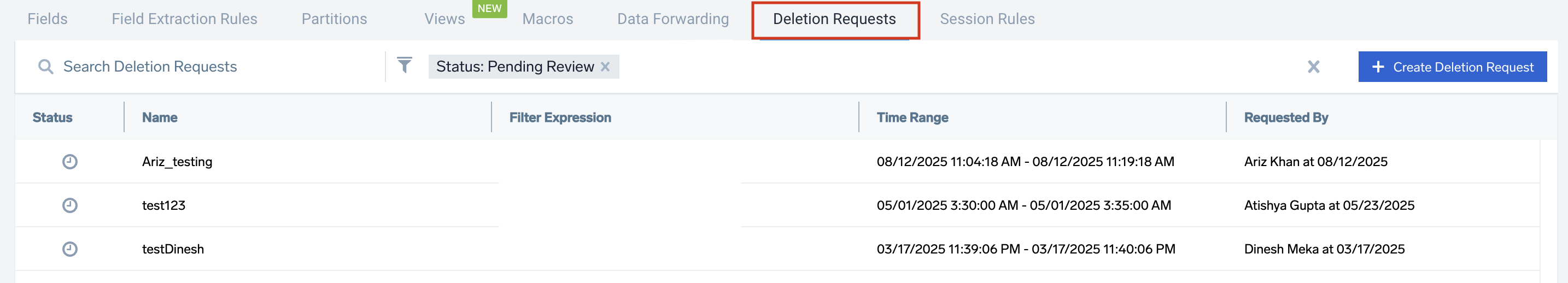Open the testDinesh deletion request row
Image resolution: width=1568 pixels, height=283 pixels.
click(173, 250)
